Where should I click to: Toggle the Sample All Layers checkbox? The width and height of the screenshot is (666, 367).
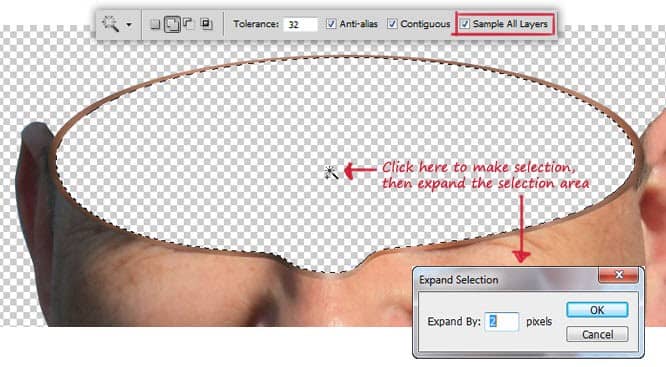[x=465, y=24]
